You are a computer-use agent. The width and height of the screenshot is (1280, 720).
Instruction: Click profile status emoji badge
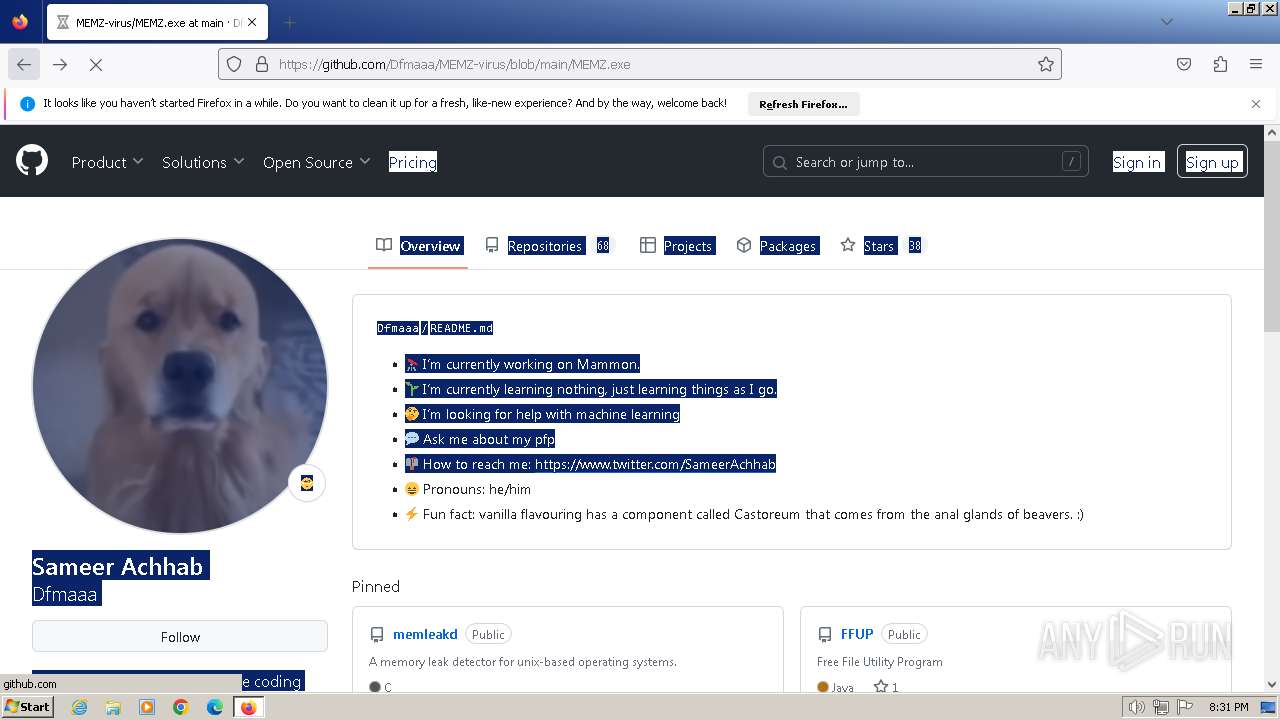tap(307, 483)
